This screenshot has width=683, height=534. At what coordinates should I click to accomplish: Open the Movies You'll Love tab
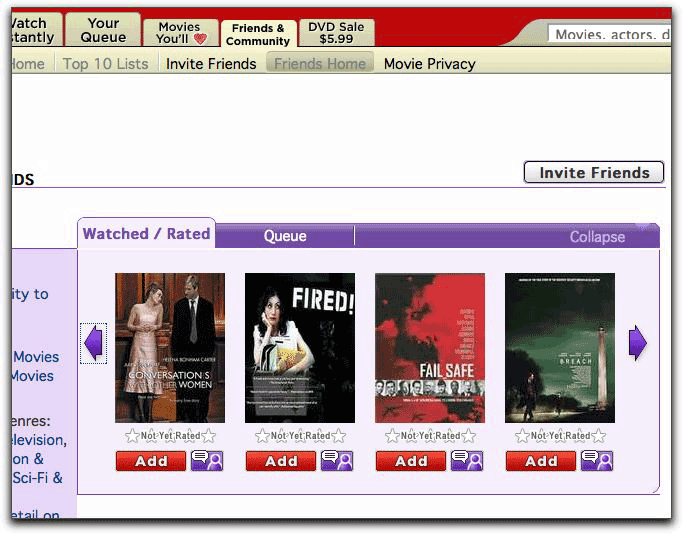pyautogui.click(x=181, y=33)
